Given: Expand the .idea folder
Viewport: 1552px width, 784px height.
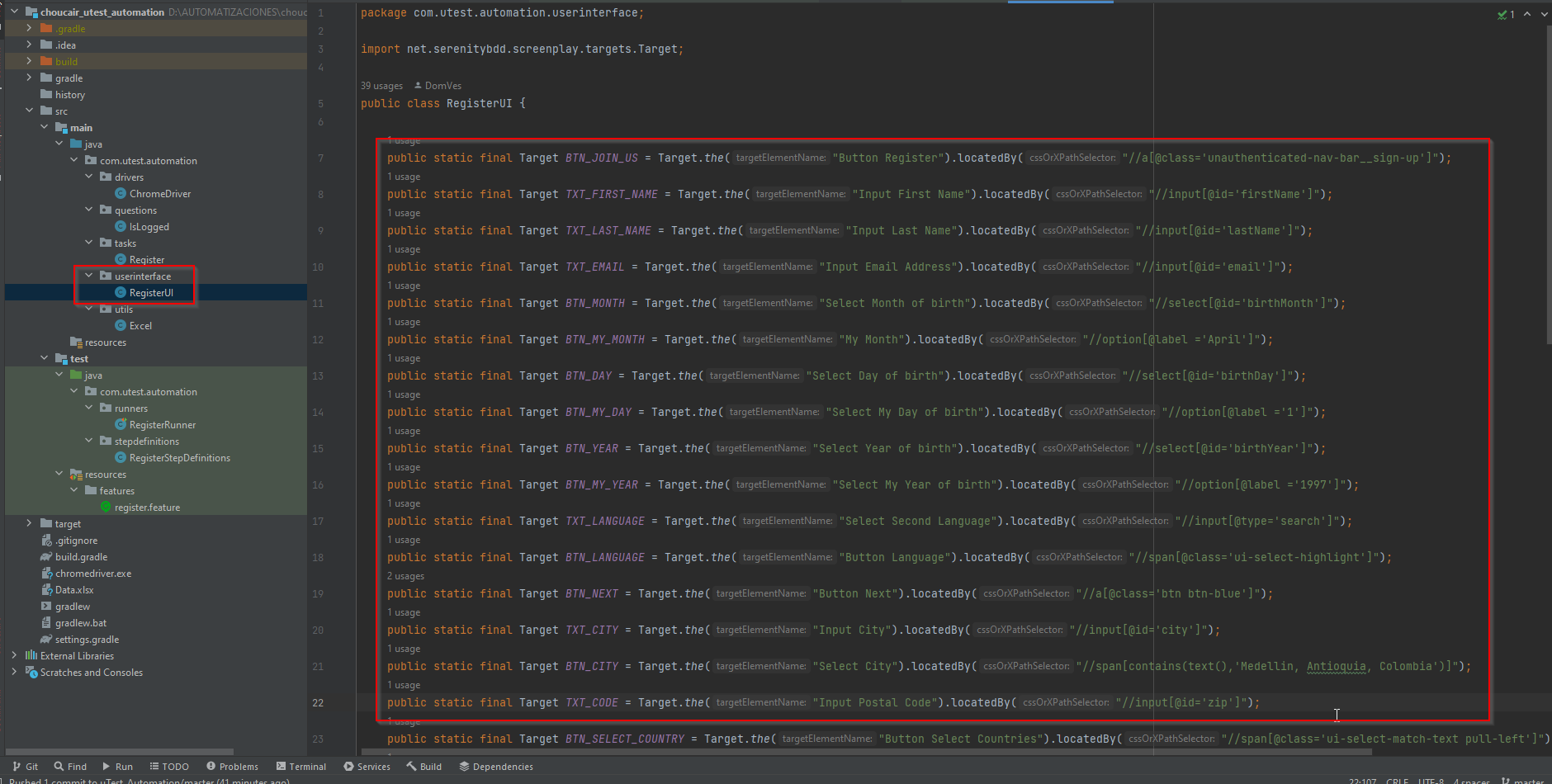Looking at the screenshot, I should point(29,45).
